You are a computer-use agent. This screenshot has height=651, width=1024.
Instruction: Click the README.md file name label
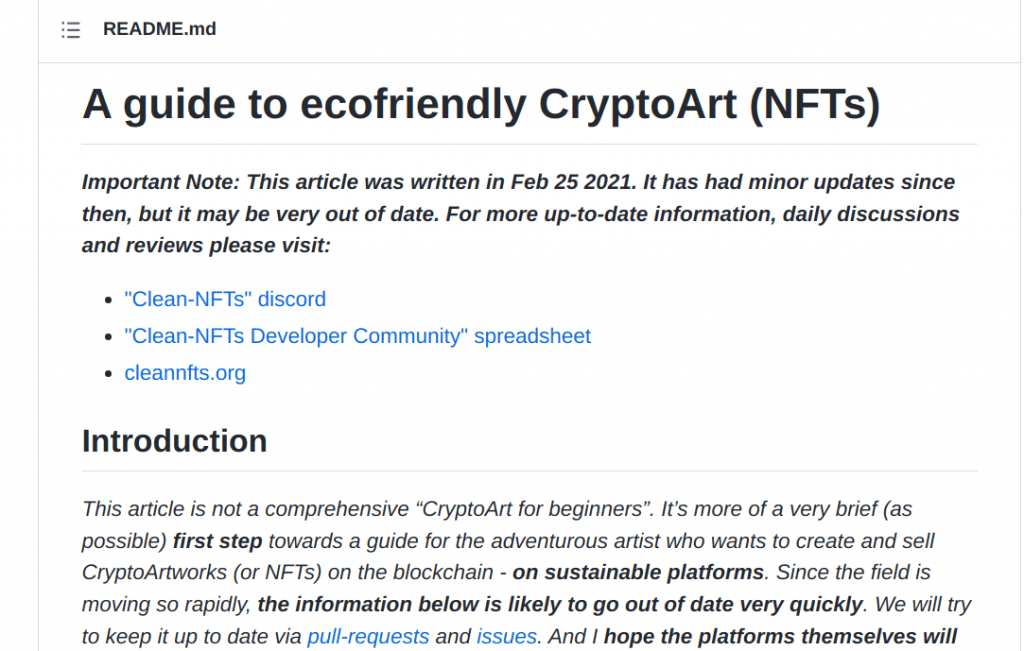[x=159, y=29]
